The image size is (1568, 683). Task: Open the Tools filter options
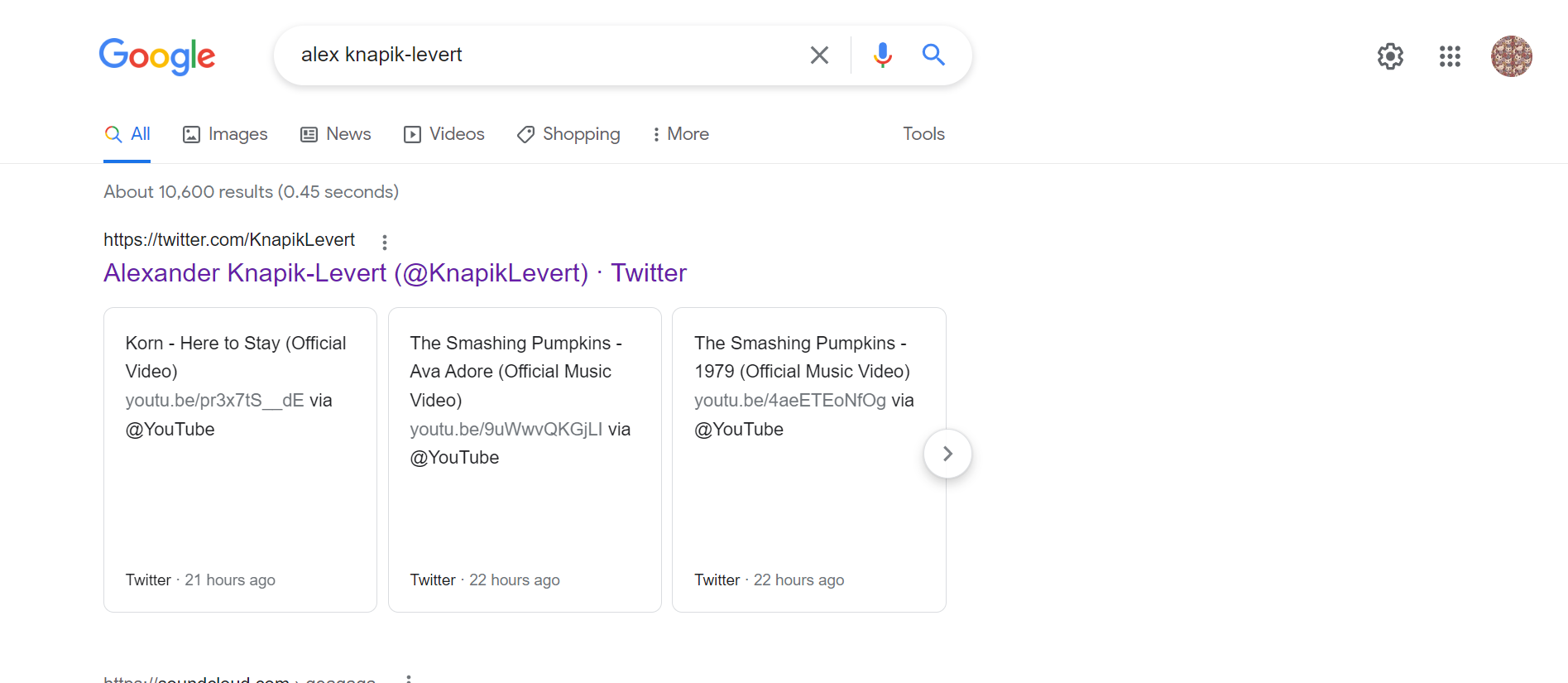pos(923,134)
